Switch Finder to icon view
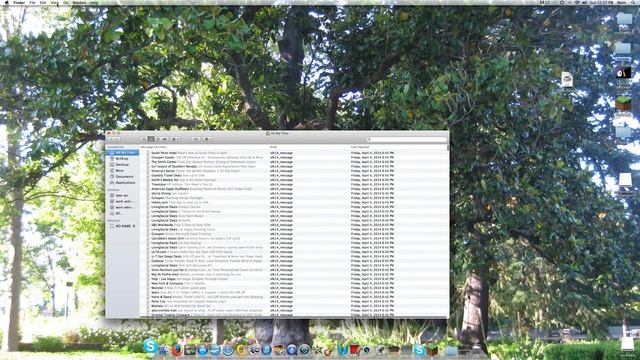Image resolution: width=640 pixels, height=360 pixels. (x=144, y=139)
